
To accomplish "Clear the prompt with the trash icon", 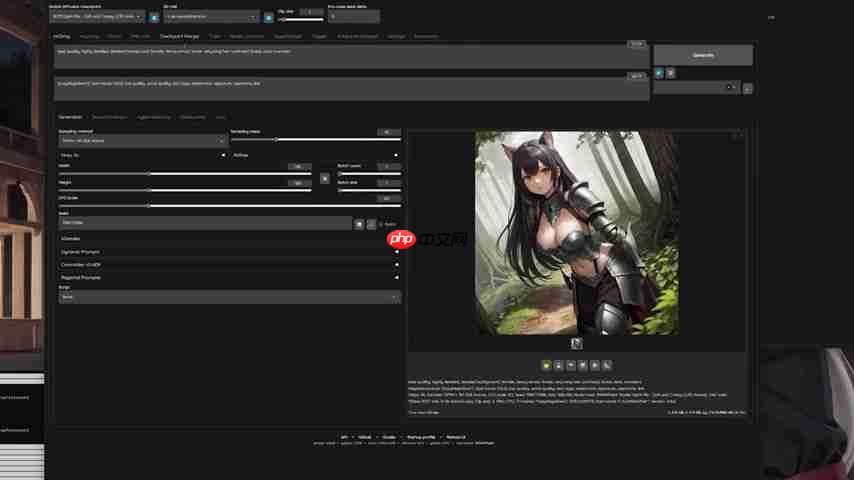I will [x=671, y=72].
